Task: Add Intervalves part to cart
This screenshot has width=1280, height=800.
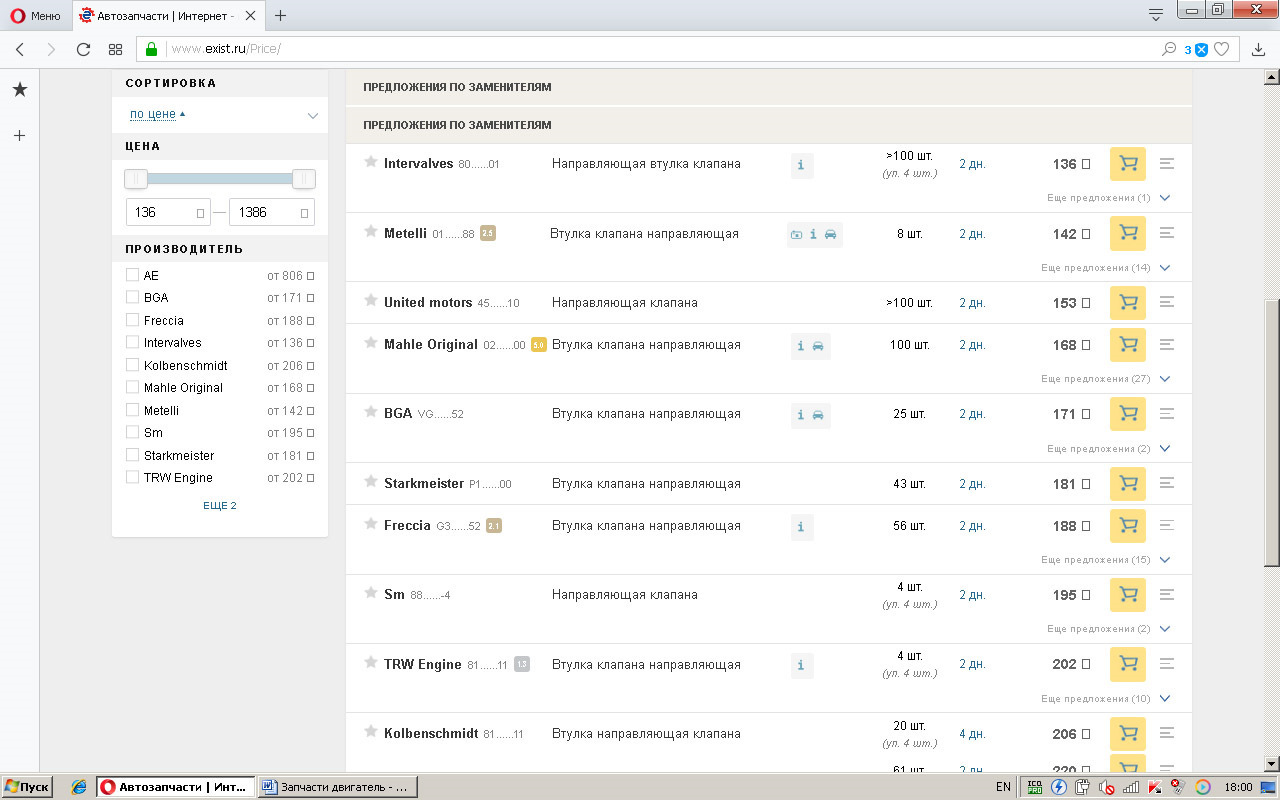Action: tap(1128, 164)
